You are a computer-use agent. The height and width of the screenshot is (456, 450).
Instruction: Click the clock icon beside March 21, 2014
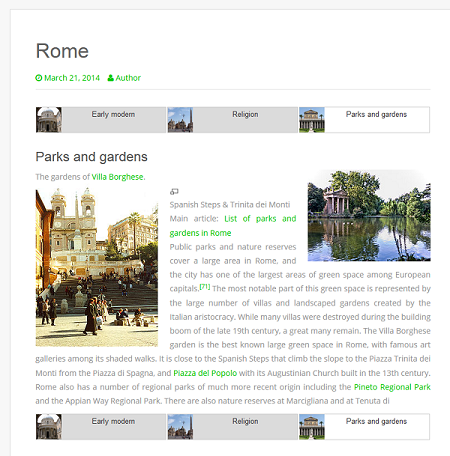39,78
